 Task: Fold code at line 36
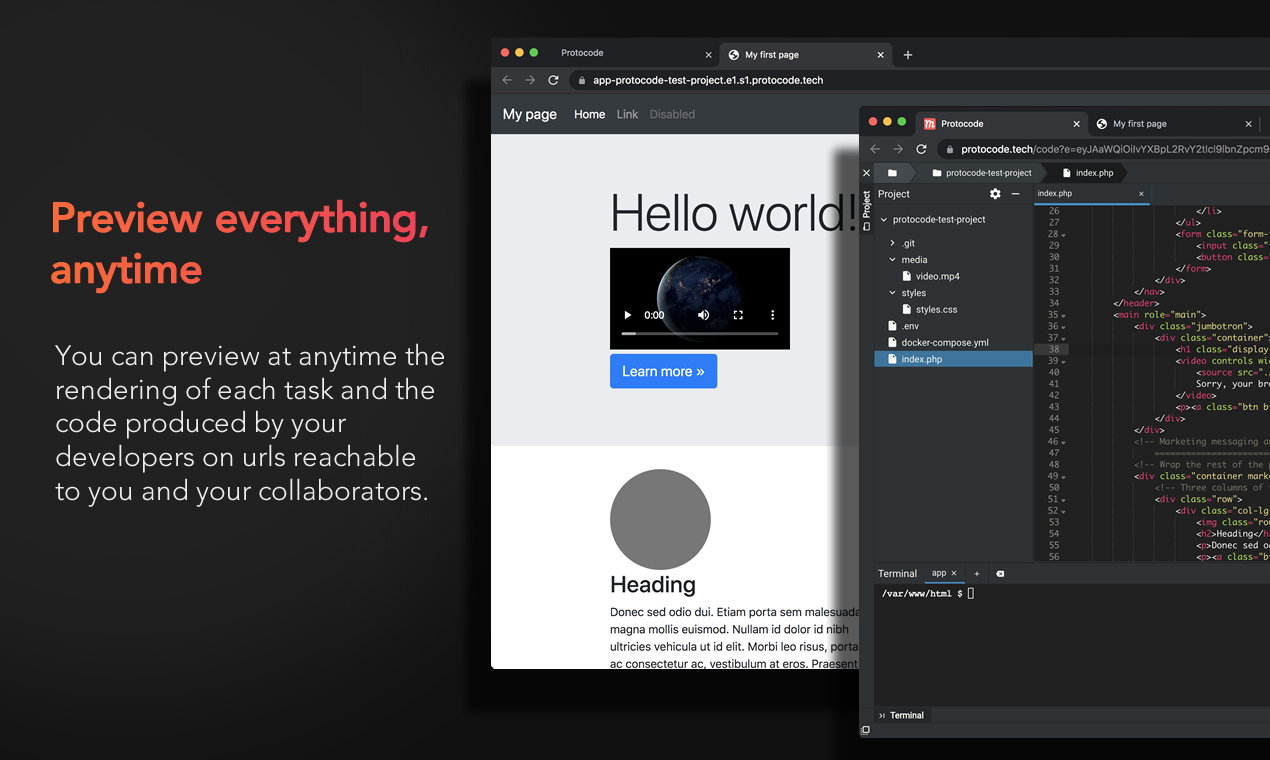click(1064, 327)
